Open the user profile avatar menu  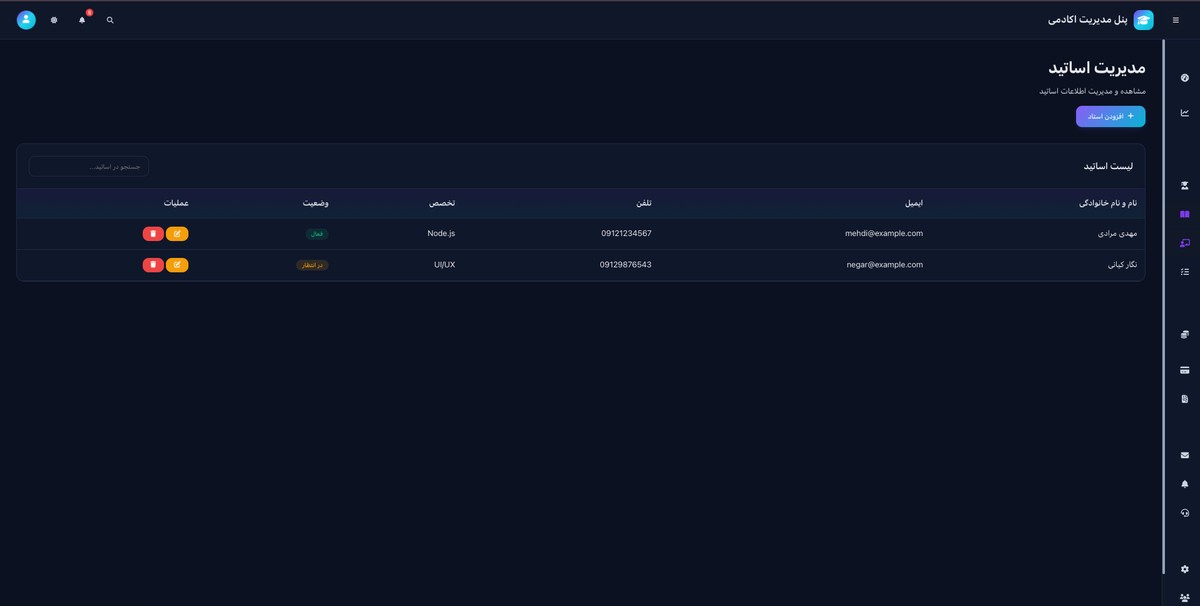26,20
